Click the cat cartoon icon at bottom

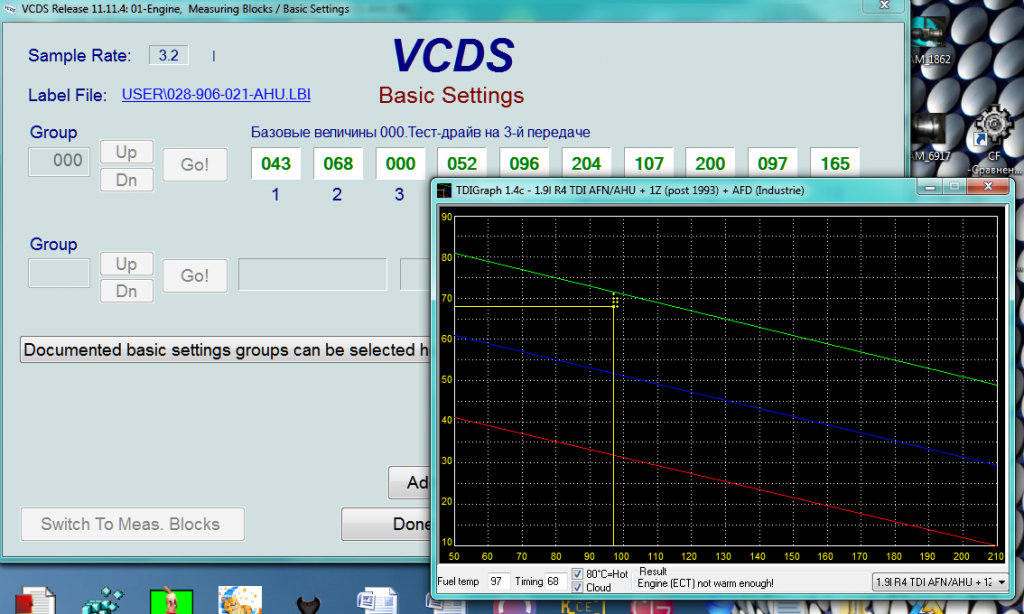[x=240, y=600]
